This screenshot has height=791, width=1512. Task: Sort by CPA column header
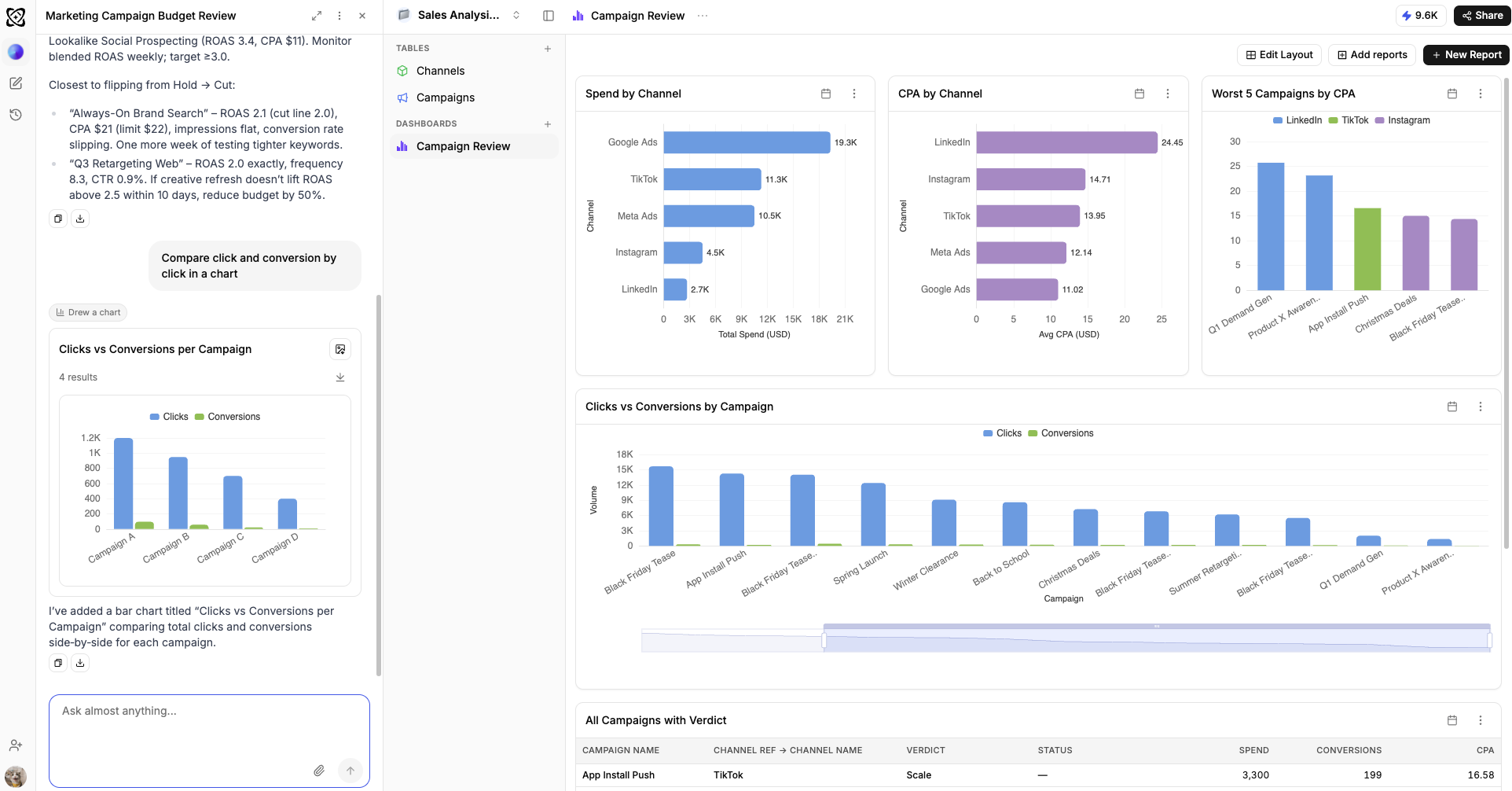[1485, 750]
